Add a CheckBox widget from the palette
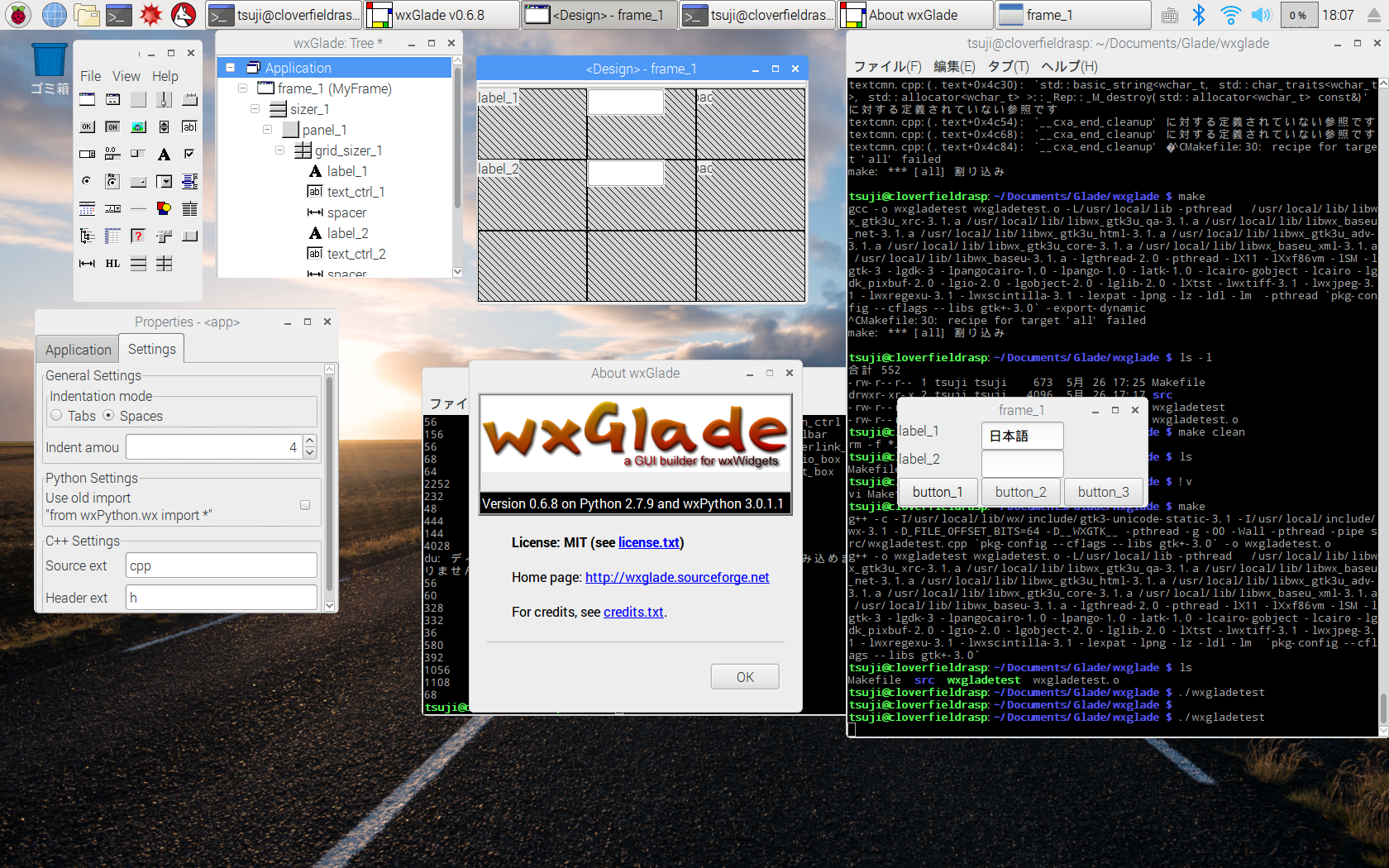 tap(189, 155)
